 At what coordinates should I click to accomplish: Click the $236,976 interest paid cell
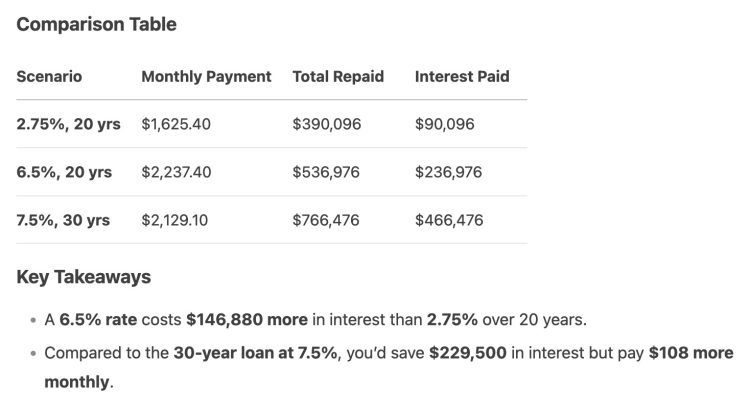tap(448, 172)
